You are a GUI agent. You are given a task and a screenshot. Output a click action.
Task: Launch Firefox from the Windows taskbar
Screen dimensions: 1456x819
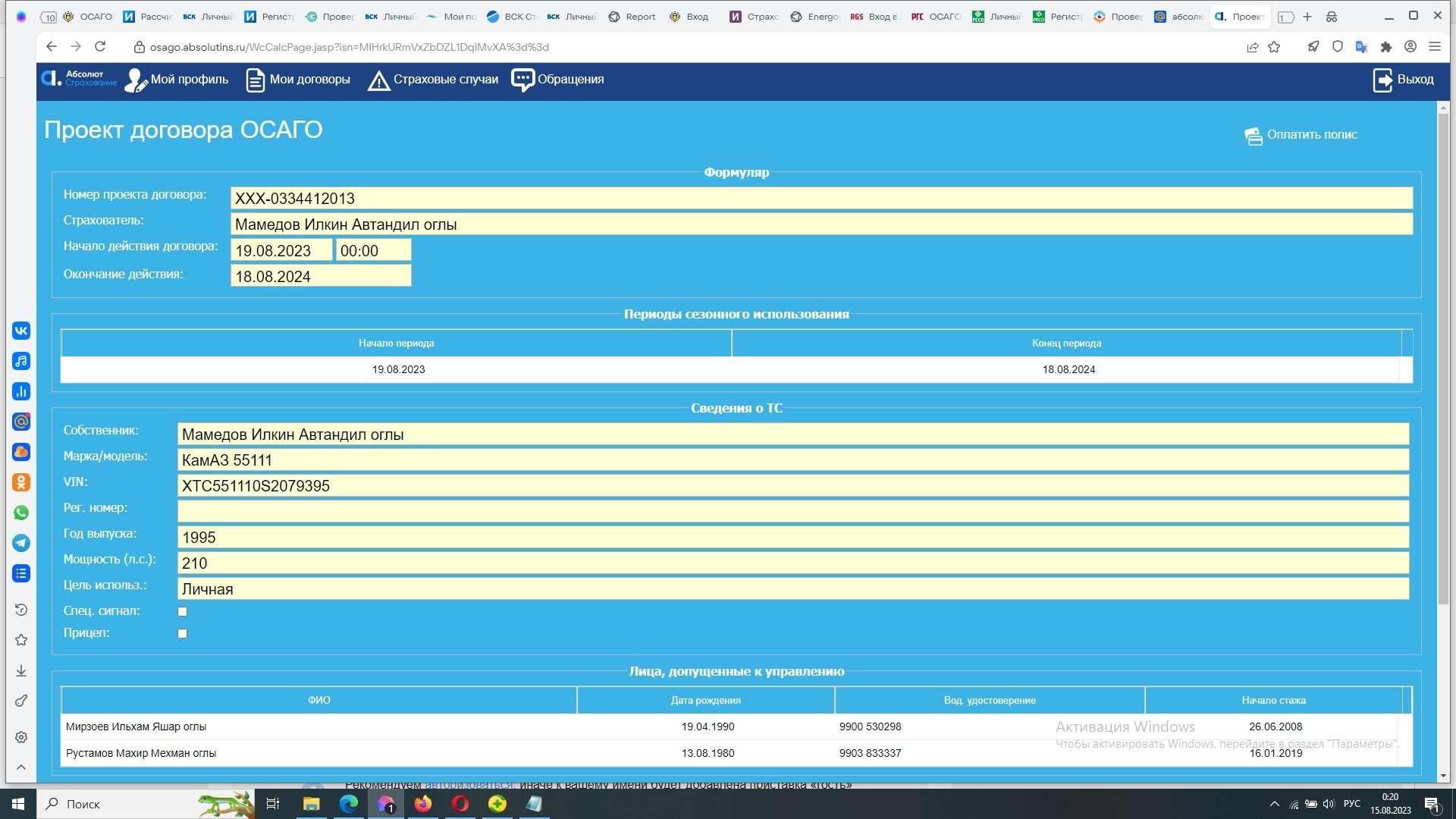point(422,804)
